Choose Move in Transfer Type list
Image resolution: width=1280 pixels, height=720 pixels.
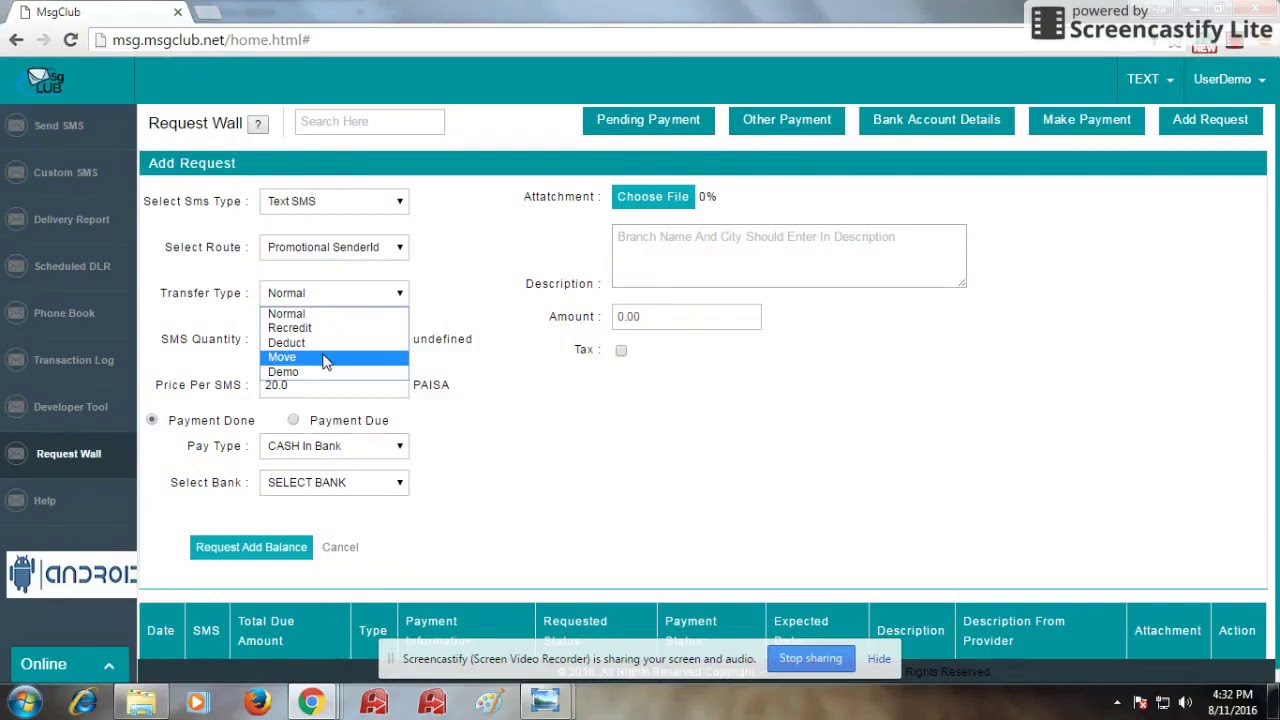click(x=334, y=357)
